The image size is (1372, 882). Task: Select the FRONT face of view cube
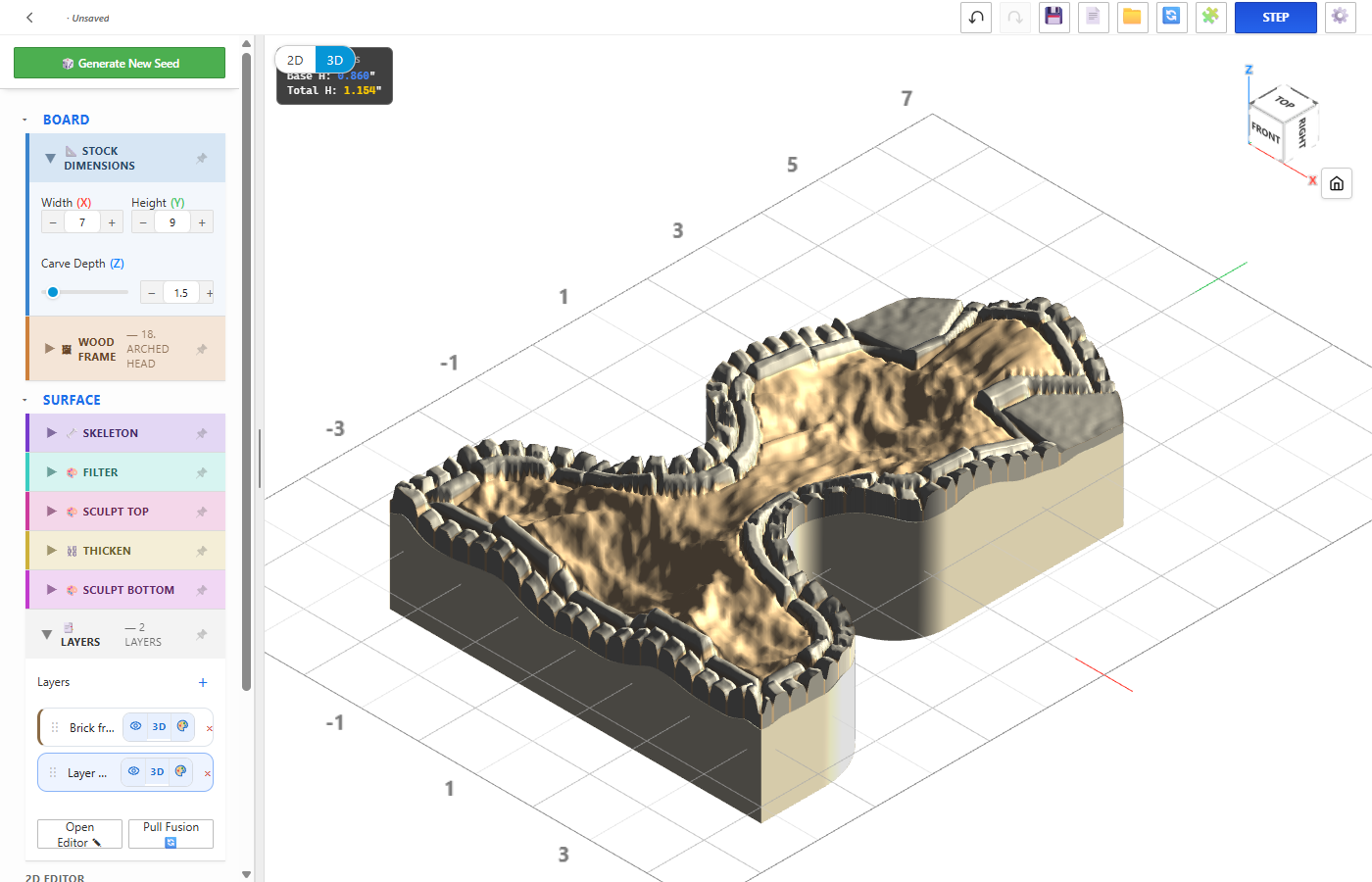(1265, 132)
